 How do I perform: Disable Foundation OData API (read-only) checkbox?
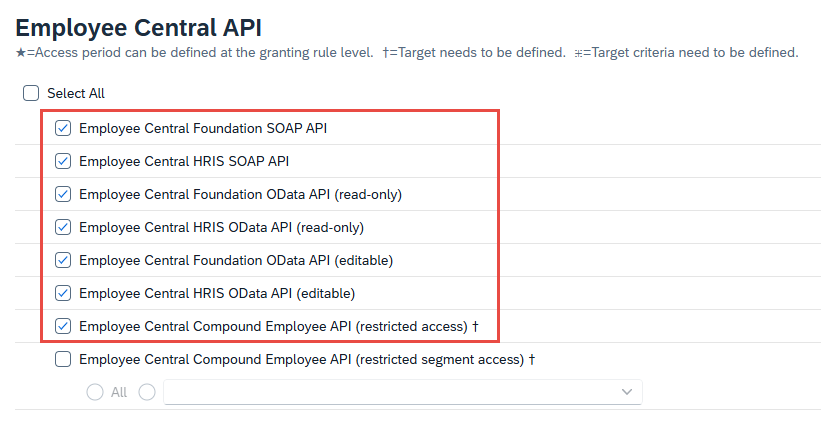click(63, 194)
